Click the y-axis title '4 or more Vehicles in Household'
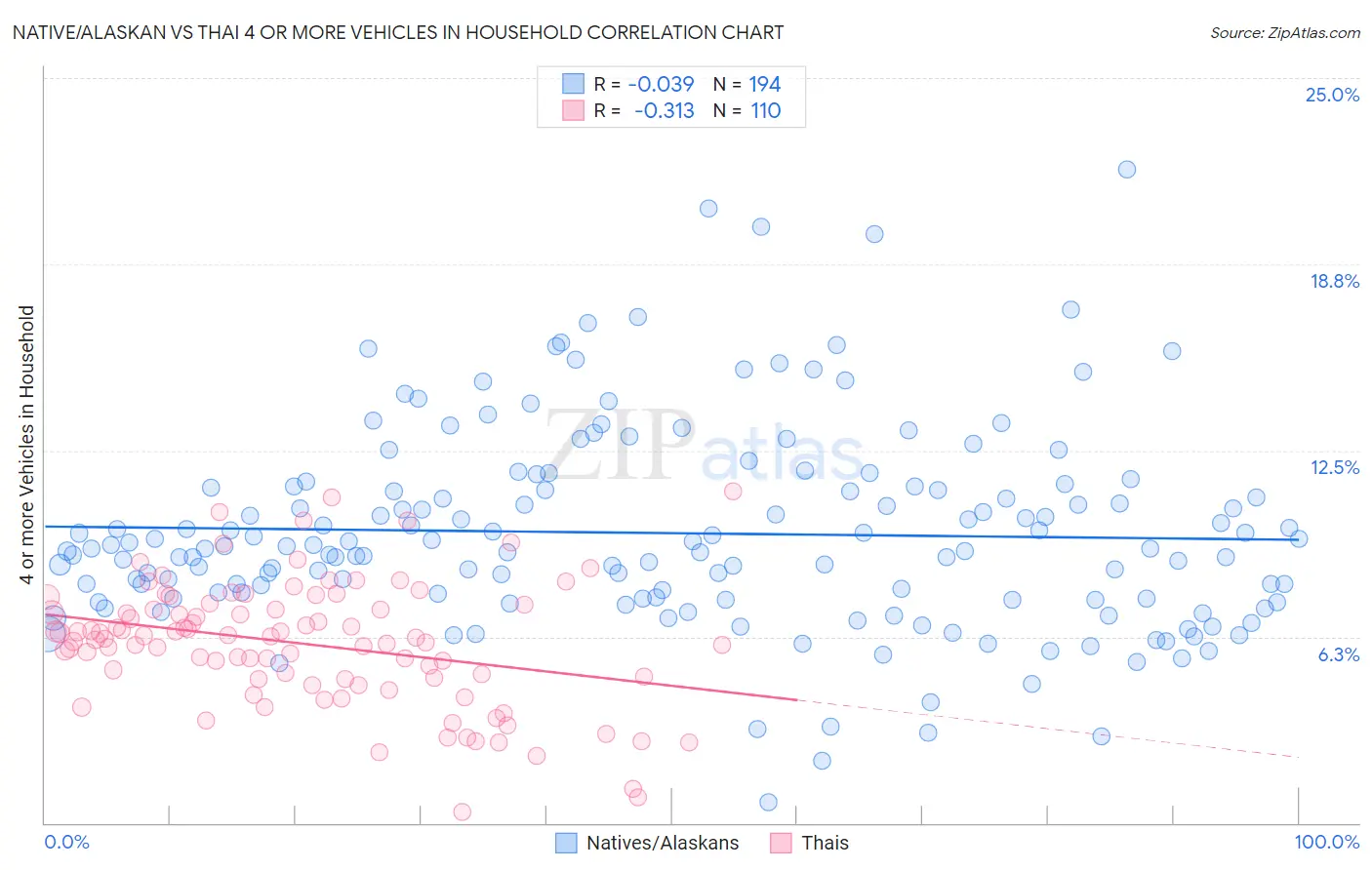Screen dimensions: 1372x870 click(x=27, y=445)
